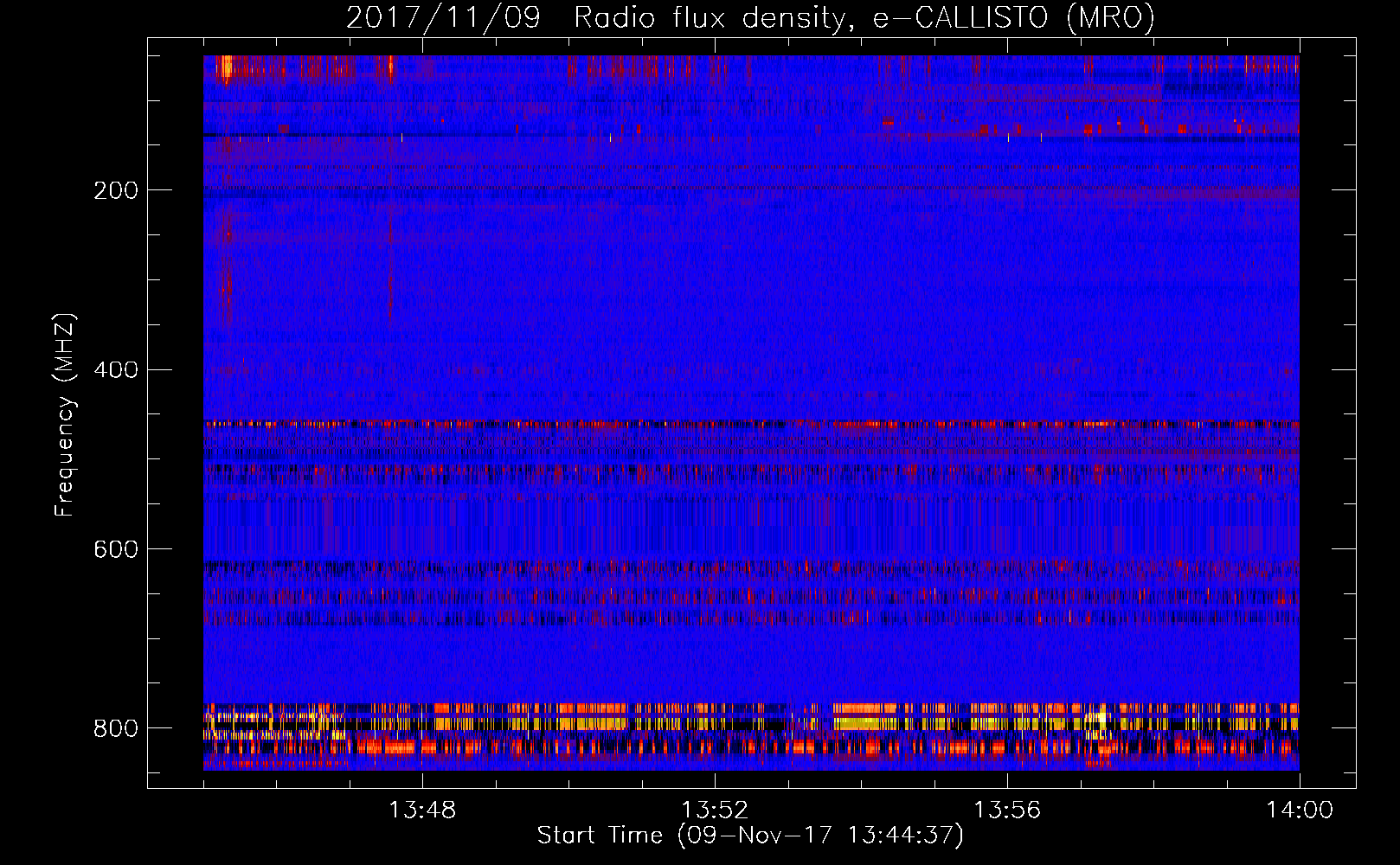
Task: Click the 13:56 time tick label
Action: pyautogui.click(x=1007, y=811)
